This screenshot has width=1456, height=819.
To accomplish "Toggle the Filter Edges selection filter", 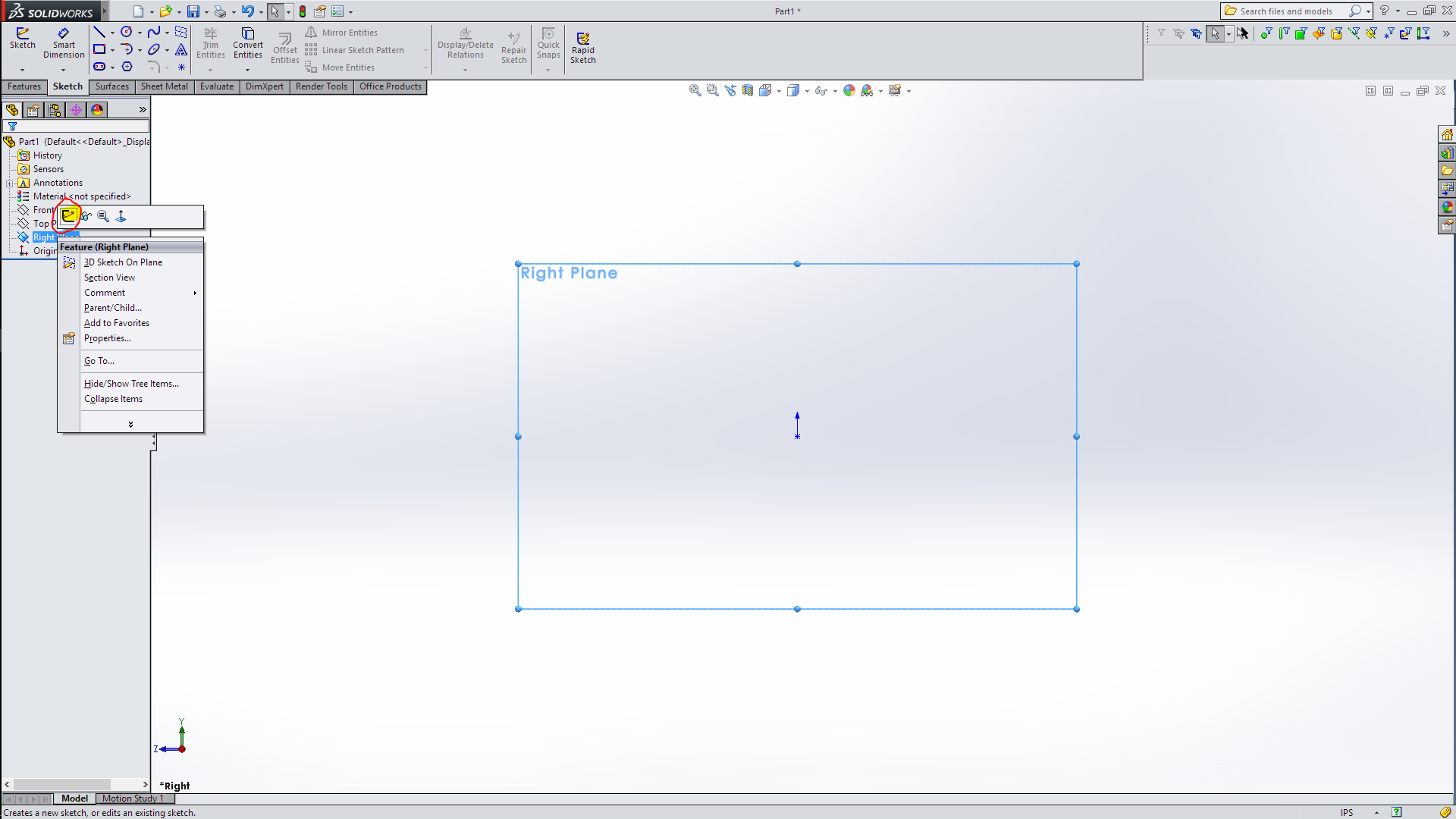I will pos(1283,33).
